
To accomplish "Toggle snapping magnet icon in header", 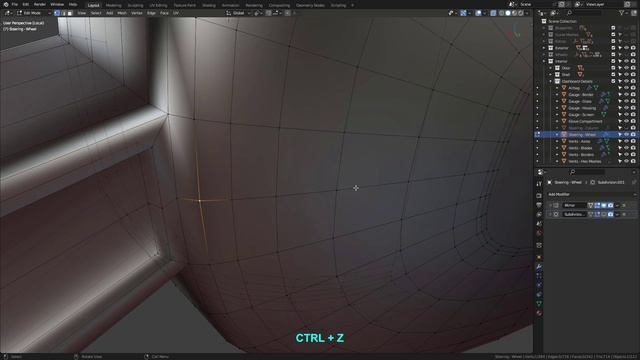I will click(x=269, y=13).
